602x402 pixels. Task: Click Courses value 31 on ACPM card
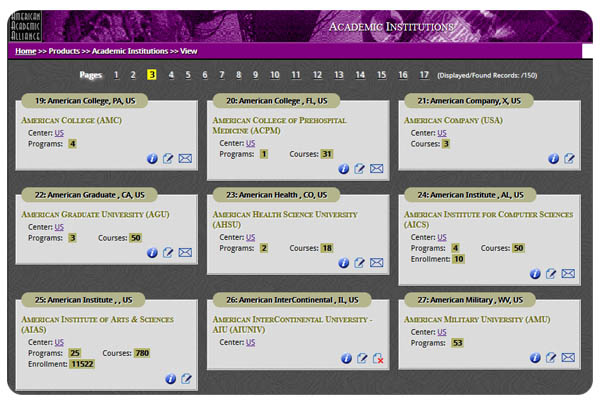click(327, 154)
